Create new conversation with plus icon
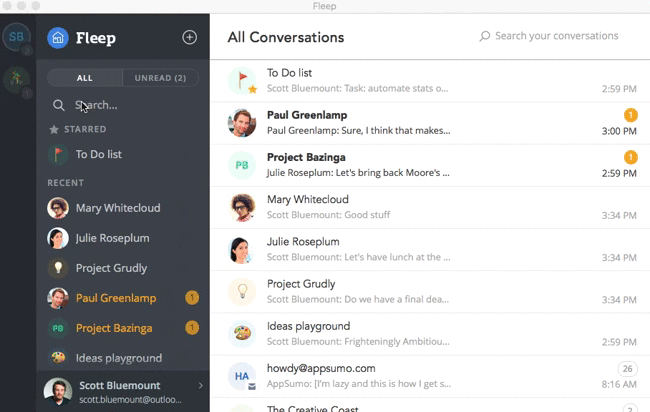Screen dimensions: 650x412 [189, 37]
